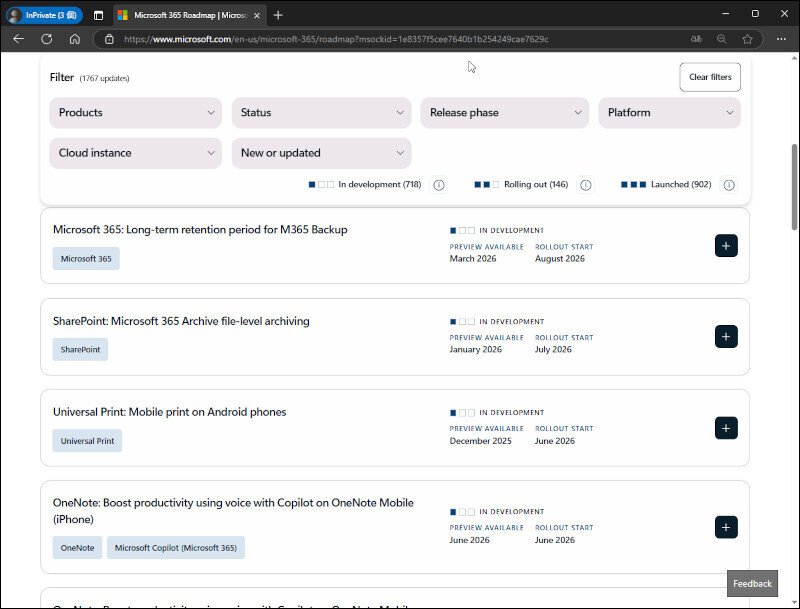The width and height of the screenshot is (800, 609).
Task: Show info about Launched status
Action: pyautogui.click(x=729, y=185)
